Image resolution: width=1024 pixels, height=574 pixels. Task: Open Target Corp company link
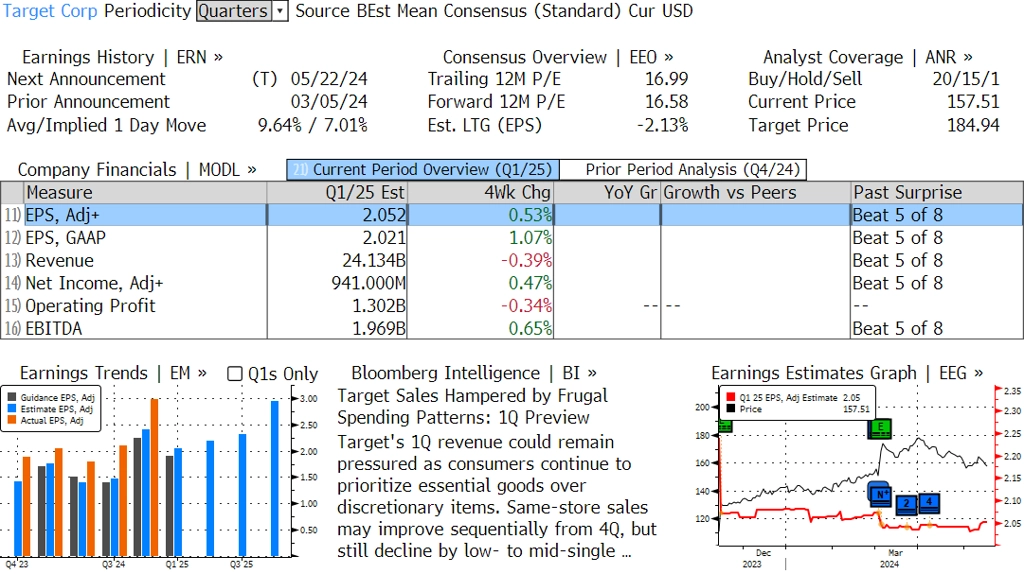pos(50,11)
